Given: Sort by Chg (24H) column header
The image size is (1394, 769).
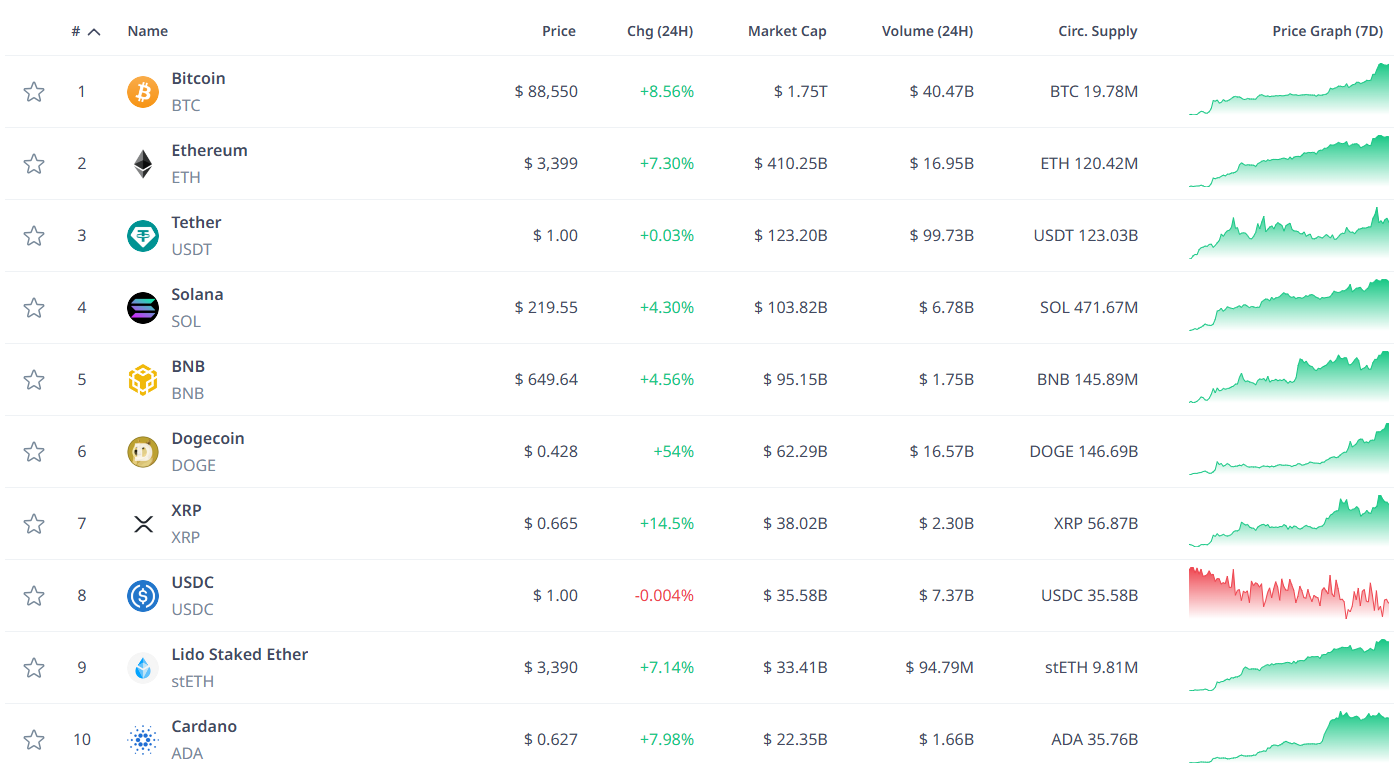Looking at the screenshot, I should [x=660, y=31].
